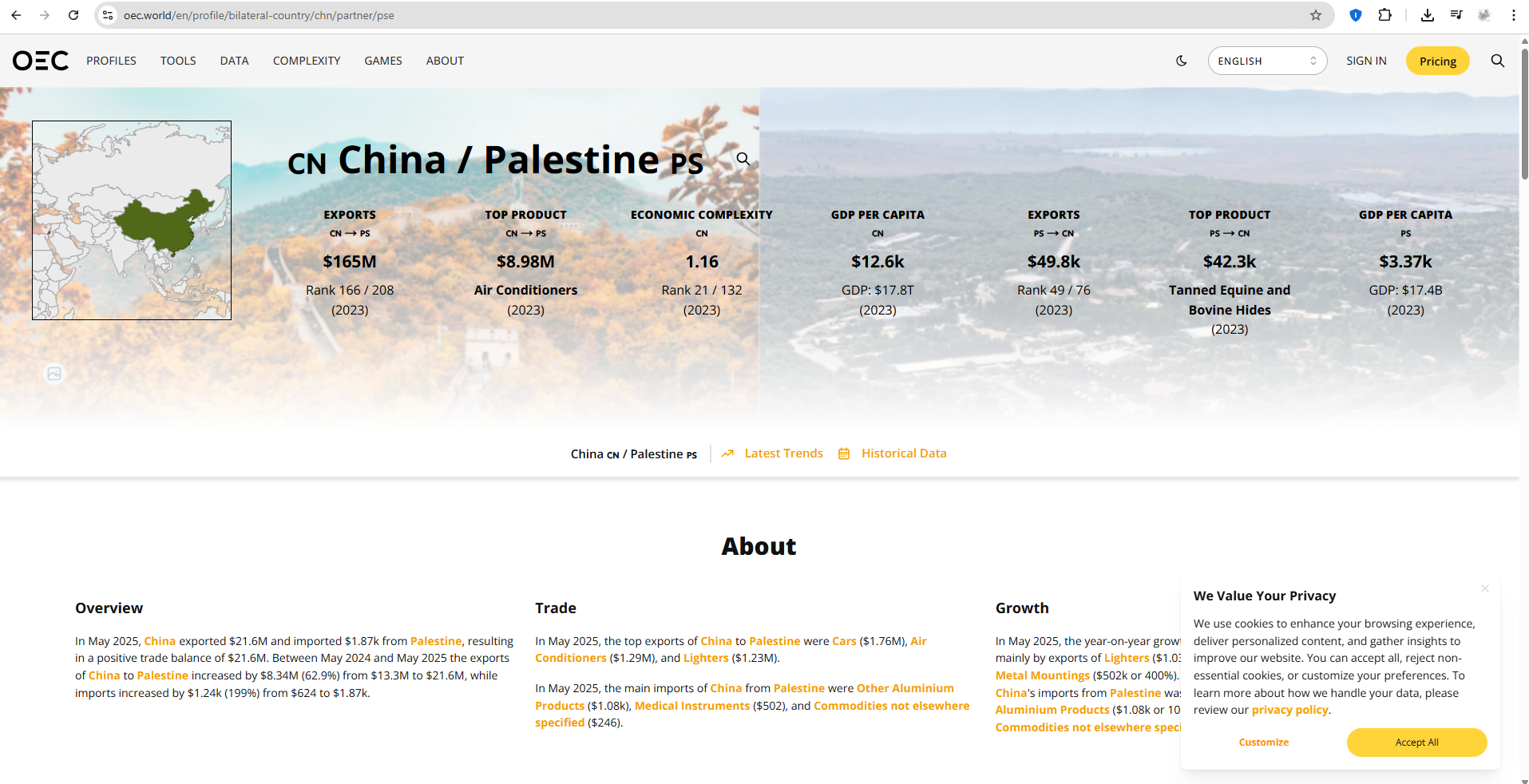Click the browser back arrow
This screenshot has height=784, width=1529.
16,15
